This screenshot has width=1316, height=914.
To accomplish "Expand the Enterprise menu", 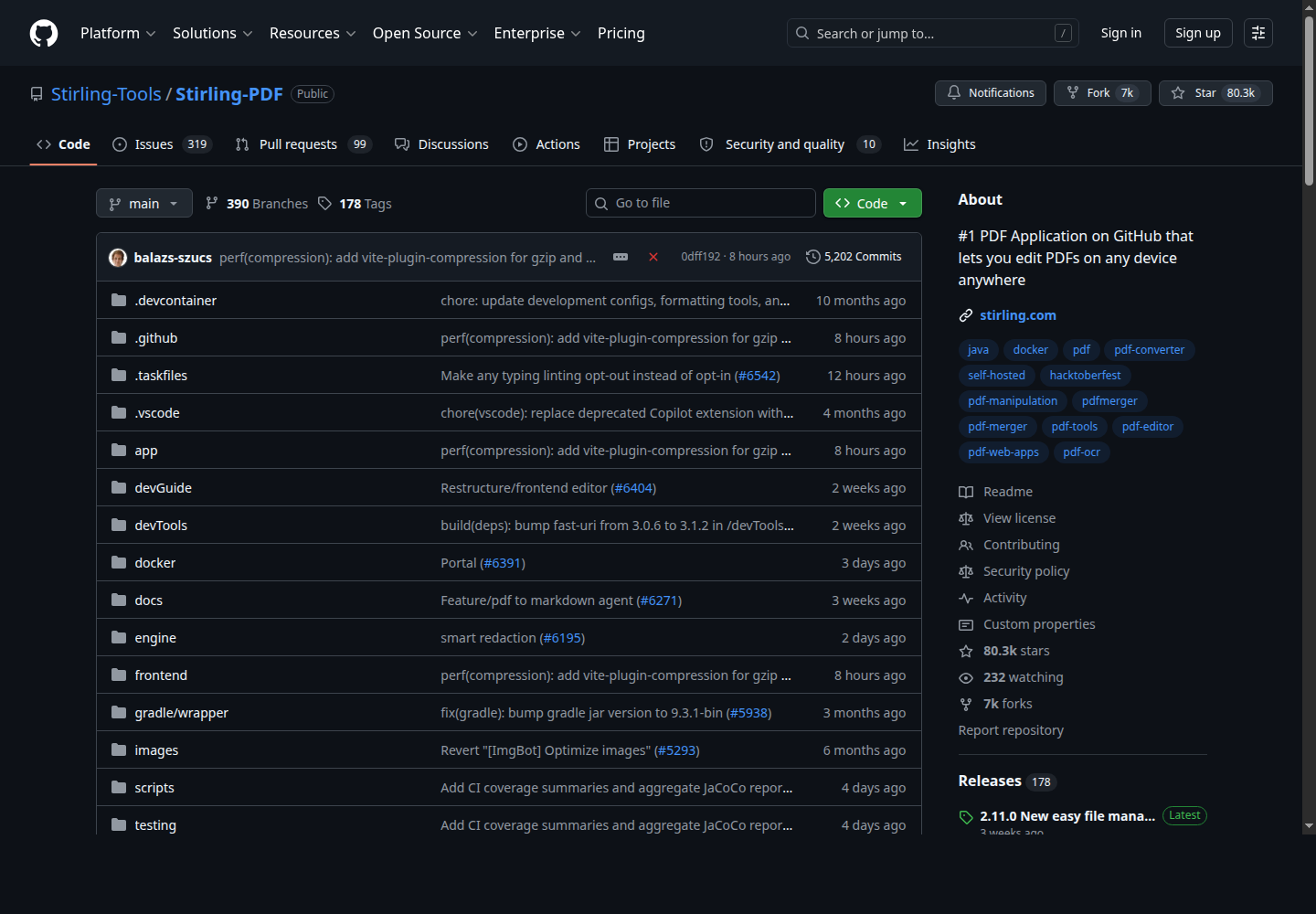I will (537, 33).
